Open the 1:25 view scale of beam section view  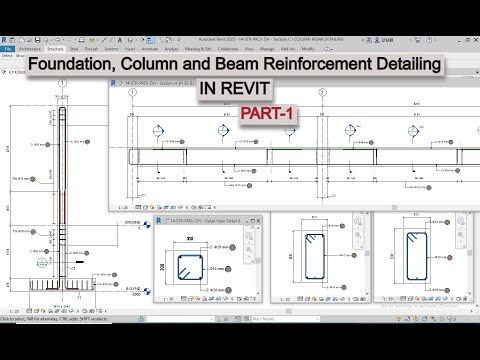(123, 207)
